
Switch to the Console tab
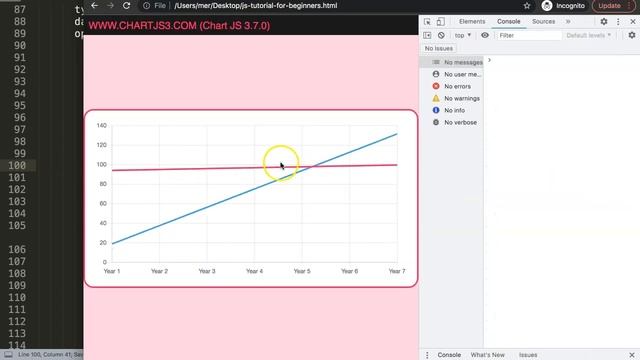click(x=509, y=22)
